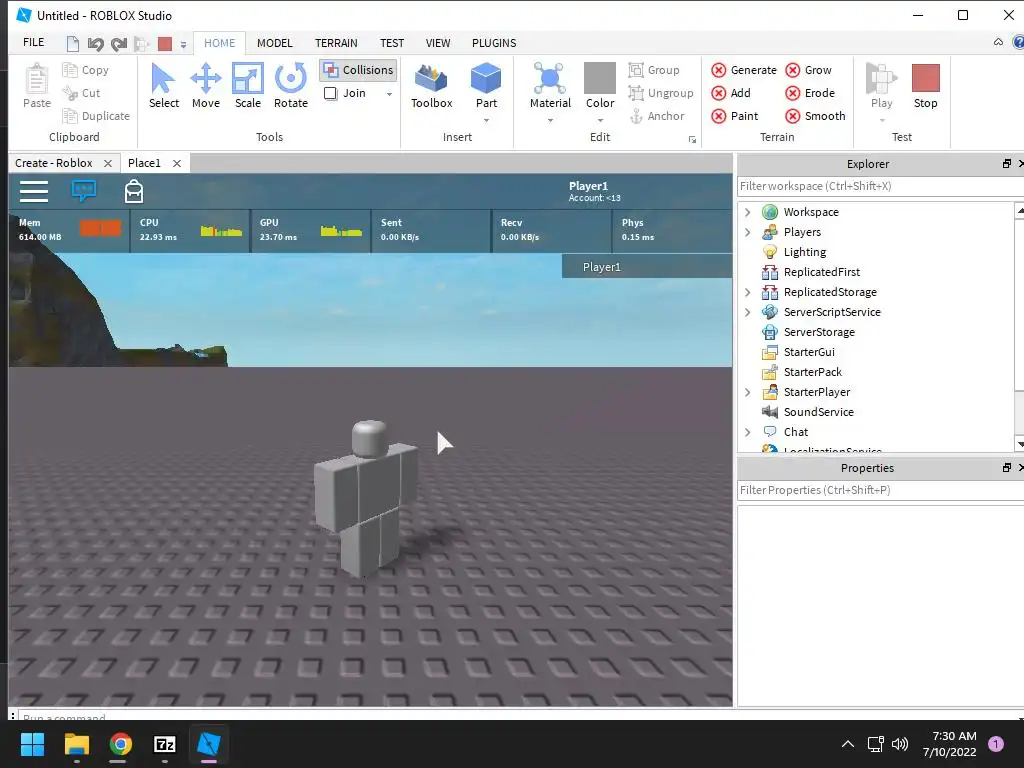
Task: Expand the Chat node
Action: pos(748,432)
